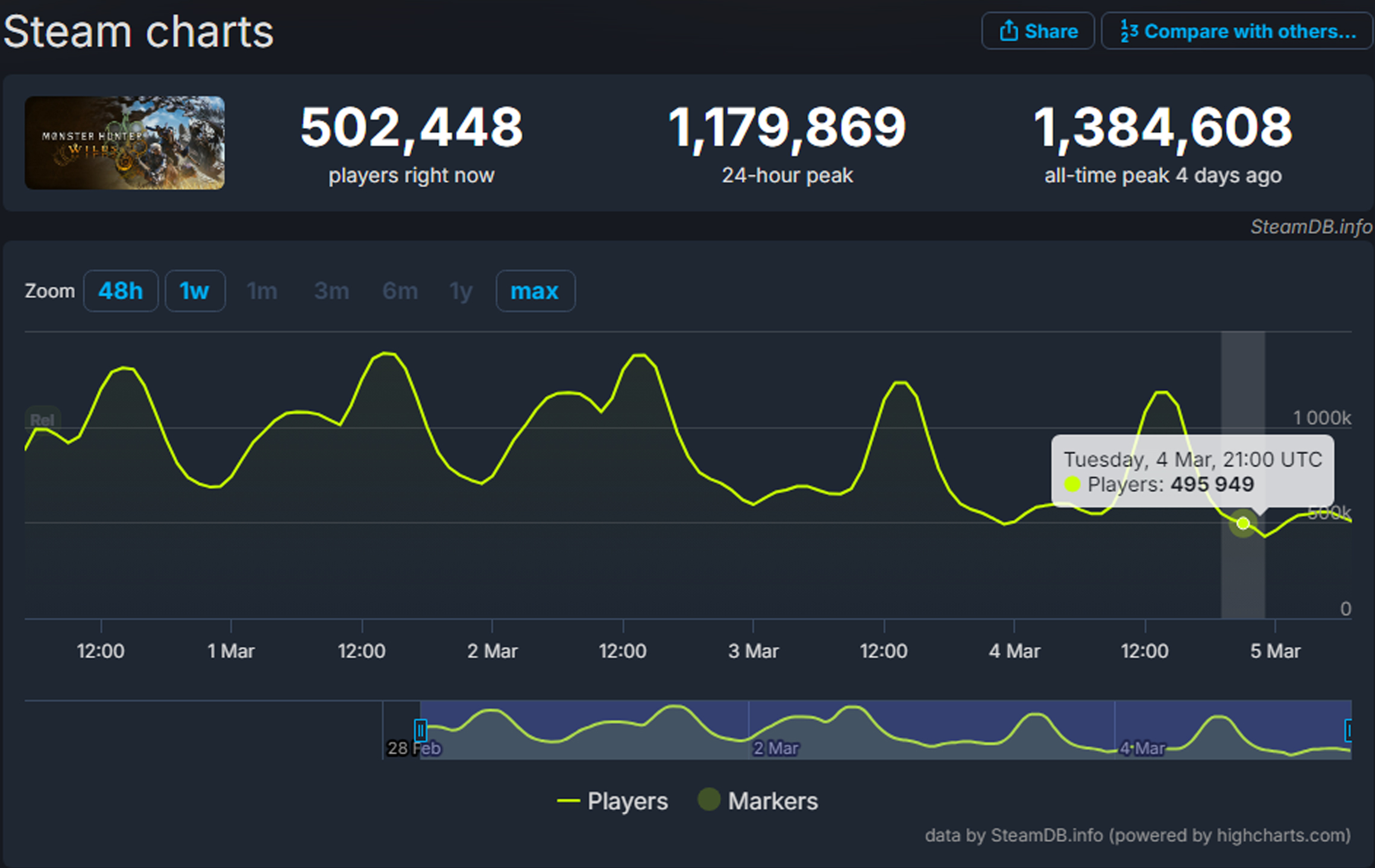Choose the 1y zoom option
Screen dimensions: 1375x868
[x=461, y=291]
